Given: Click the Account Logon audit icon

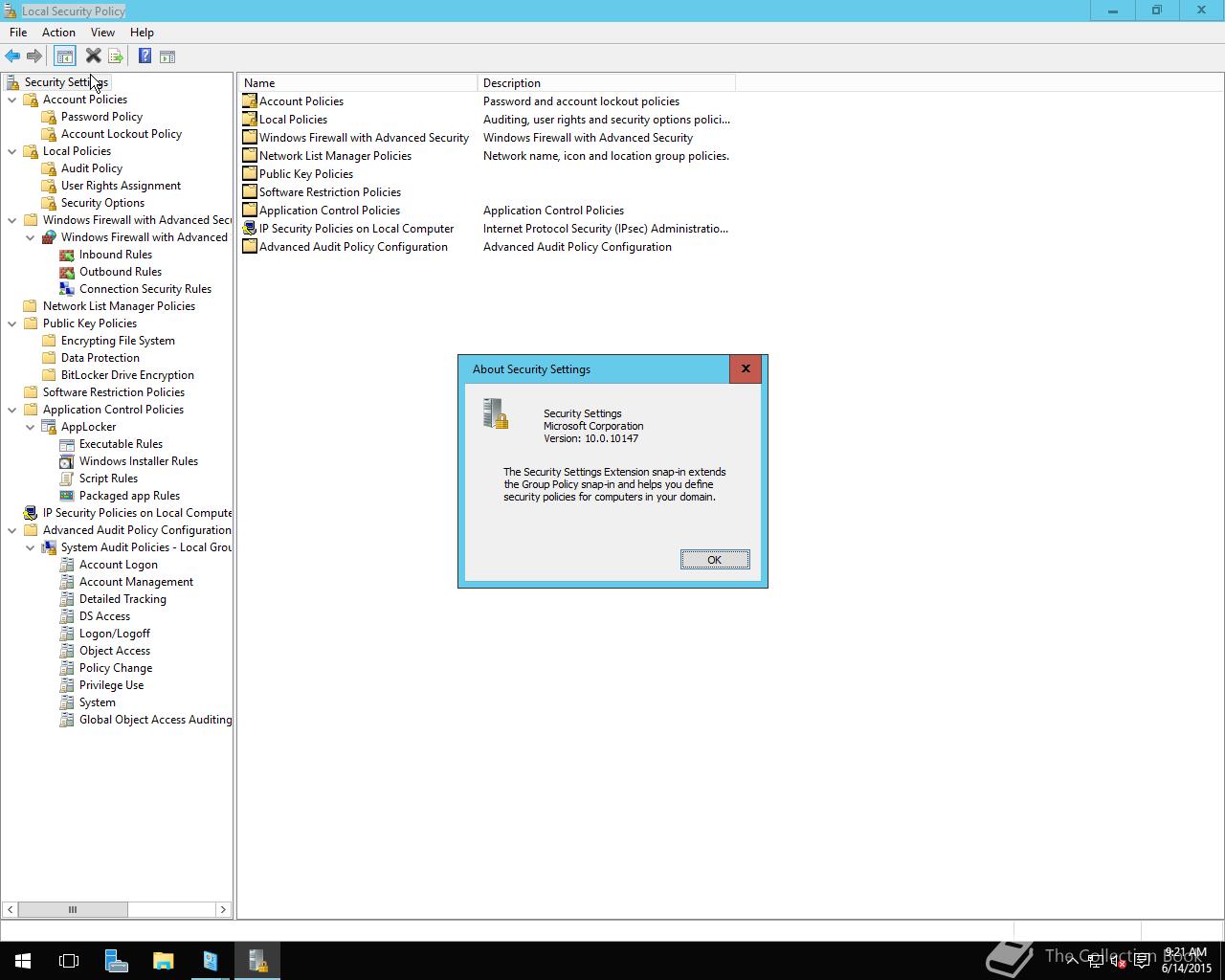Looking at the screenshot, I should pyautogui.click(x=67, y=565).
